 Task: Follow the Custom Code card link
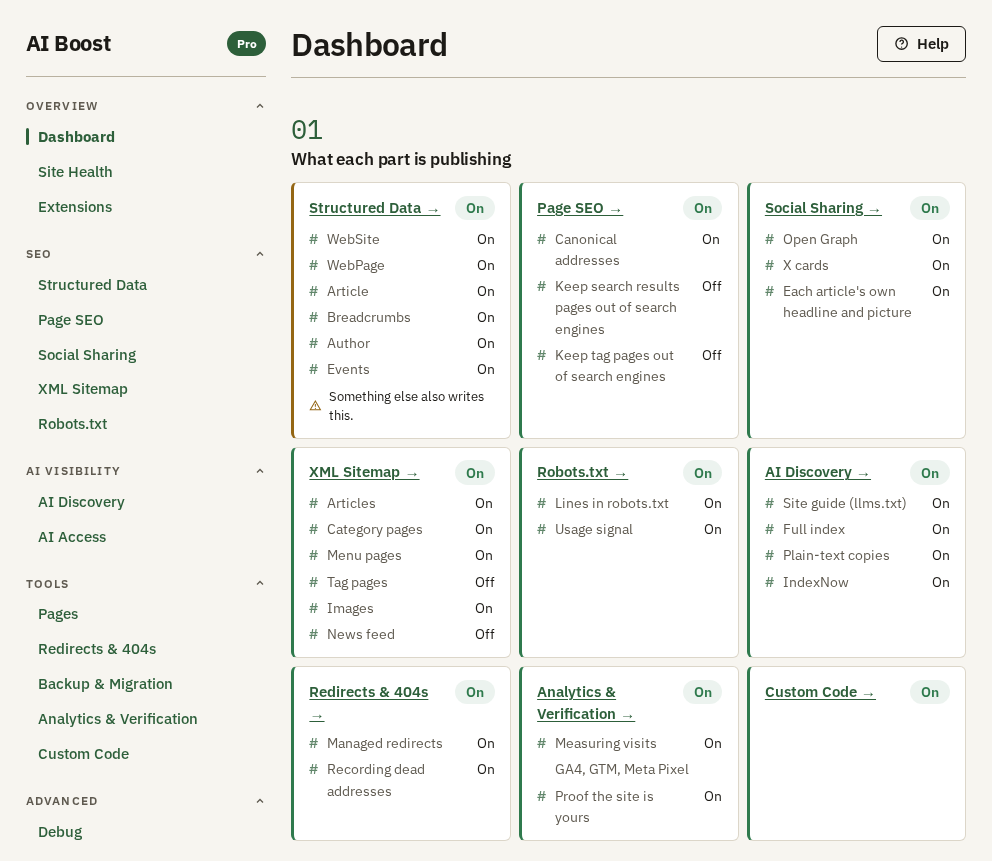[820, 693]
